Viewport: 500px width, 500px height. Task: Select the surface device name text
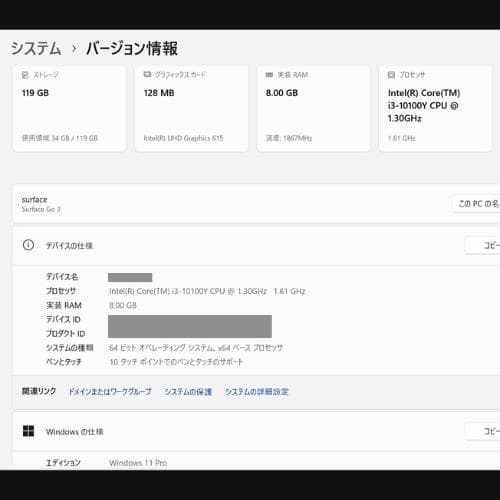pyautogui.click(x=34, y=200)
